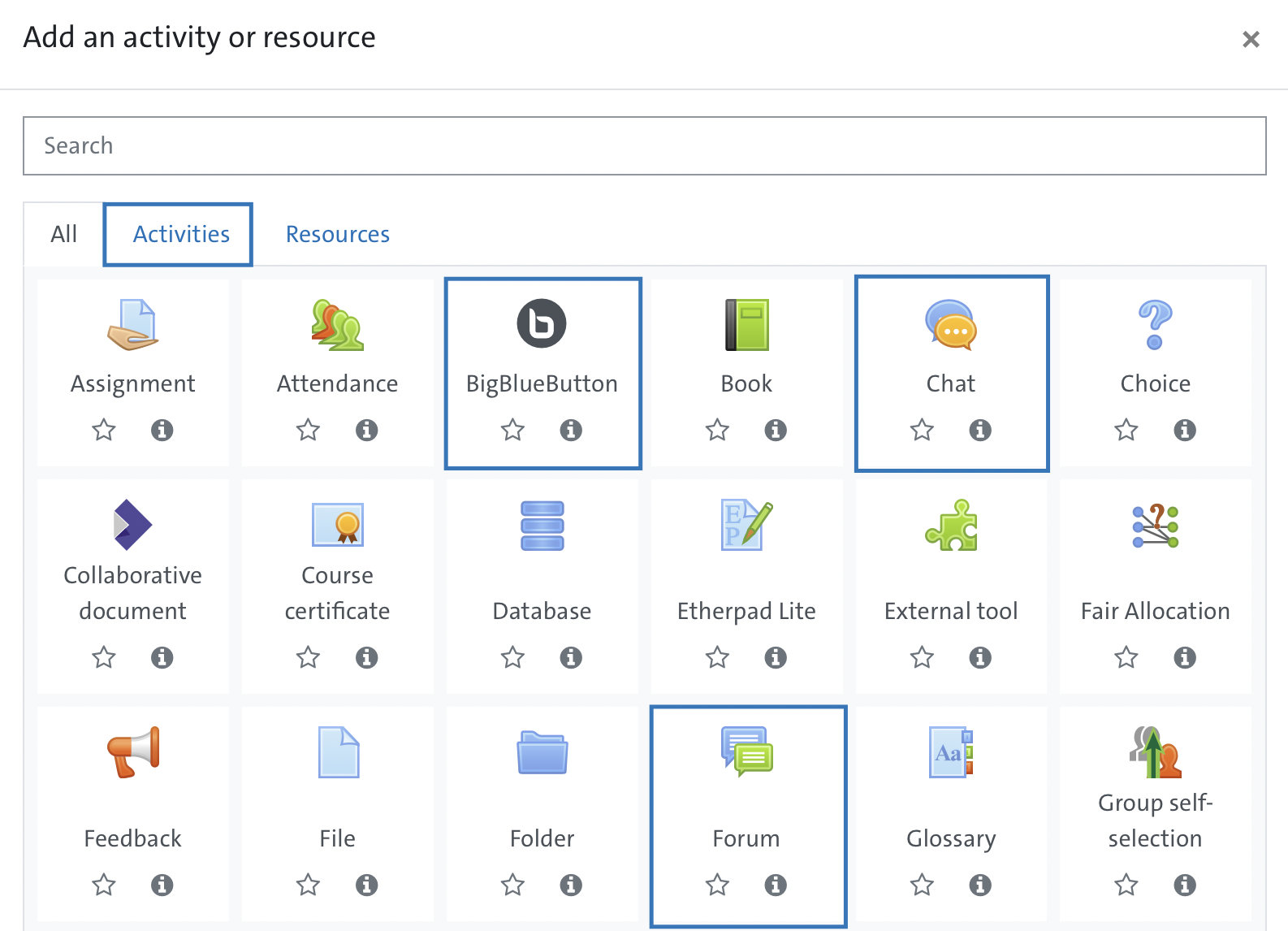The image size is (1288, 931).
Task: Show info for Glossary
Action: [980, 885]
